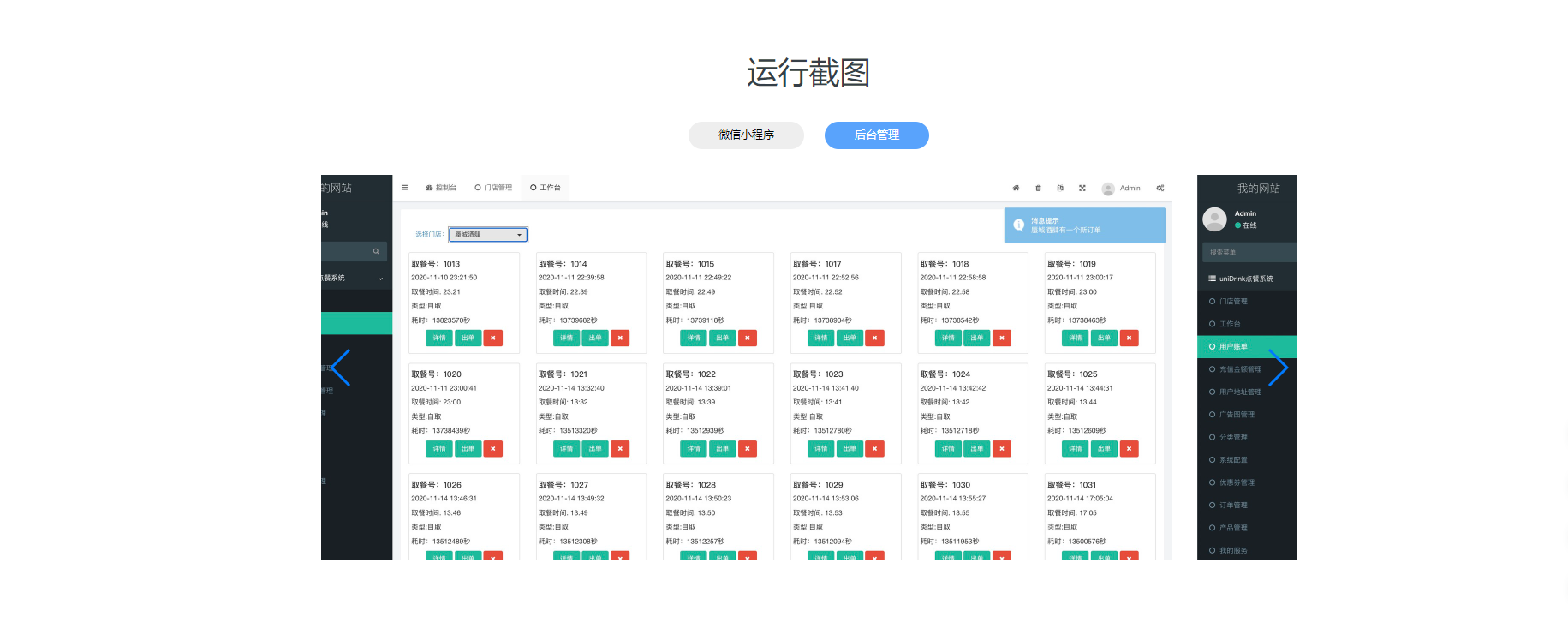
Task: Open 详情 for order 1022
Action: (x=694, y=448)
